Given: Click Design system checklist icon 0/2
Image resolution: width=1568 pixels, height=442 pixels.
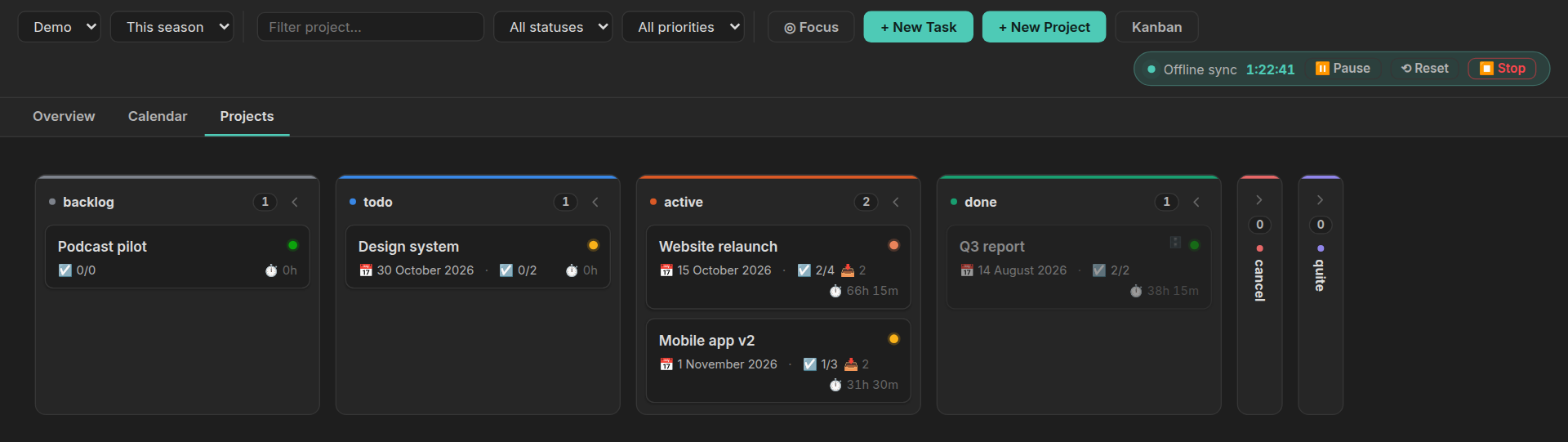Looking at the screenshot, I should tap(506, 270).
